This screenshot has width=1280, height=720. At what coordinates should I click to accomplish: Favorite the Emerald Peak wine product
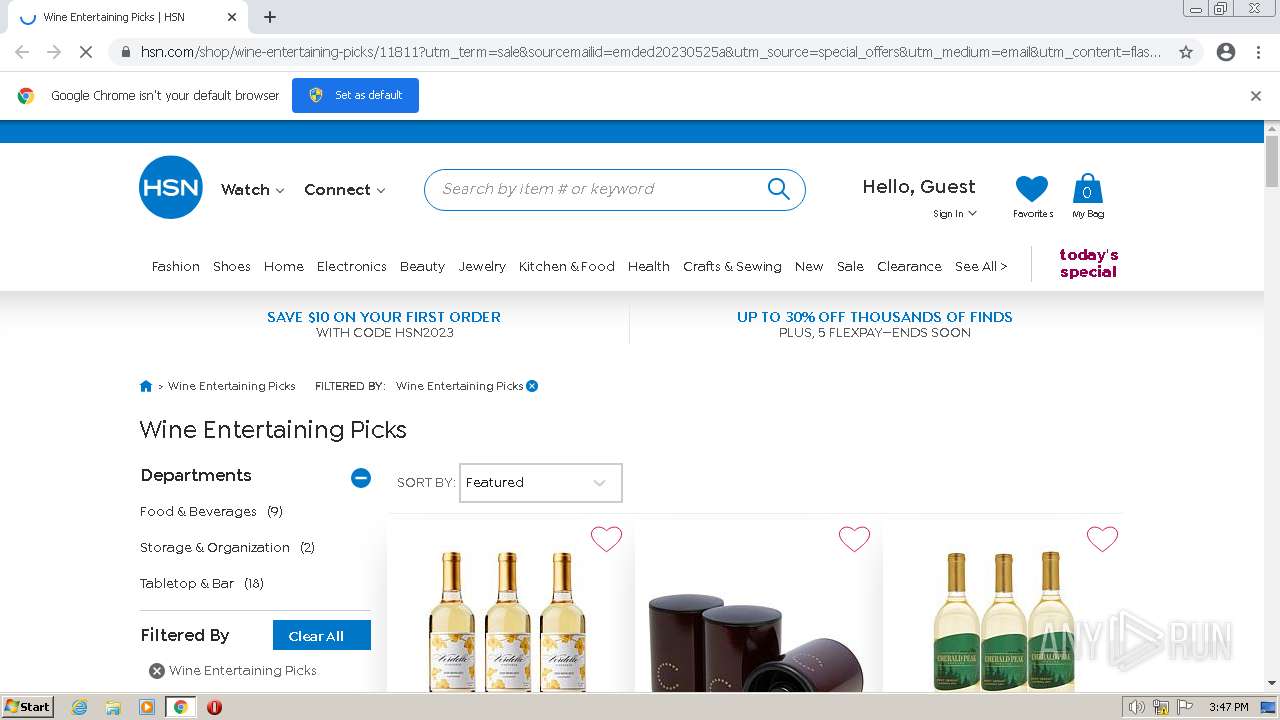[x=1102, y=539]
